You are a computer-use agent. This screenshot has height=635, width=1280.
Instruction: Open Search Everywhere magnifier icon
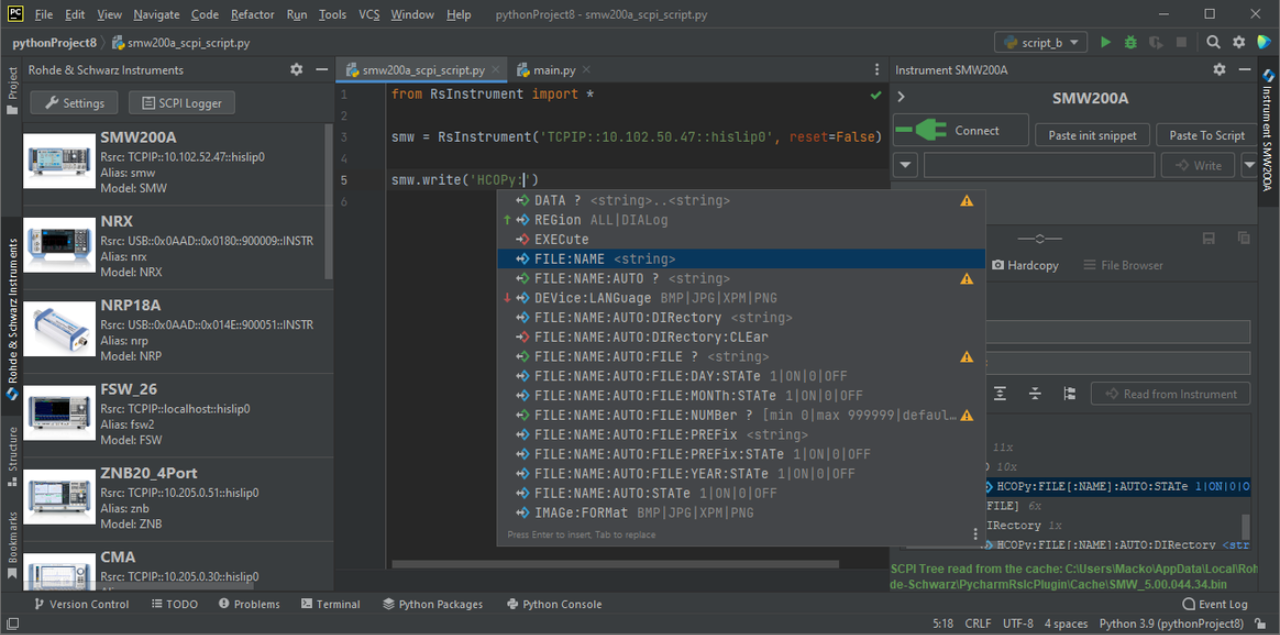point(1213,43)
